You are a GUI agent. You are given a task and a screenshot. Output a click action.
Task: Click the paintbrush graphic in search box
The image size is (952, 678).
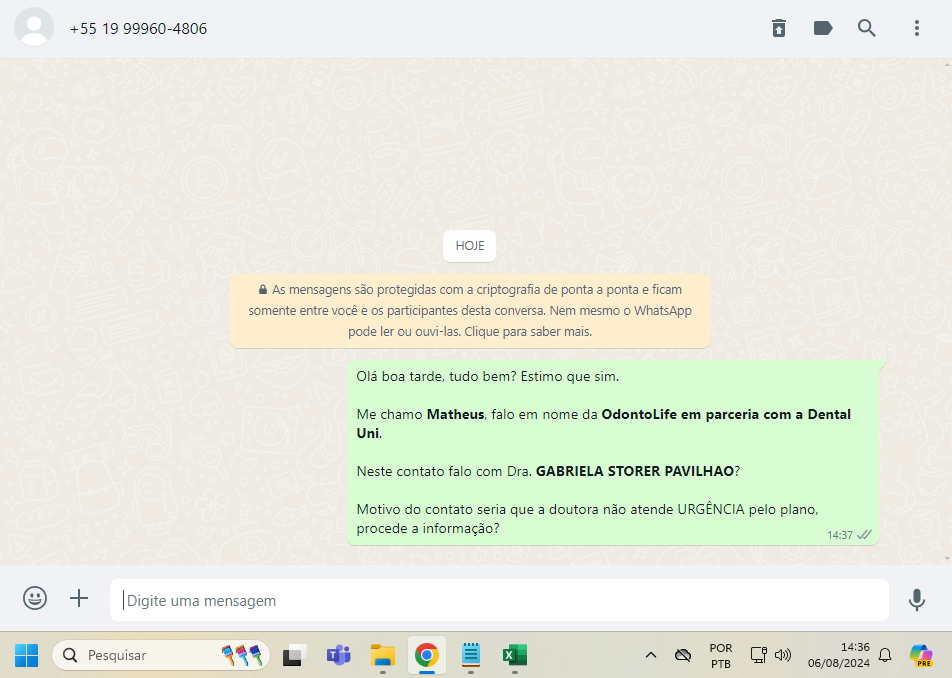pos(242,656)
